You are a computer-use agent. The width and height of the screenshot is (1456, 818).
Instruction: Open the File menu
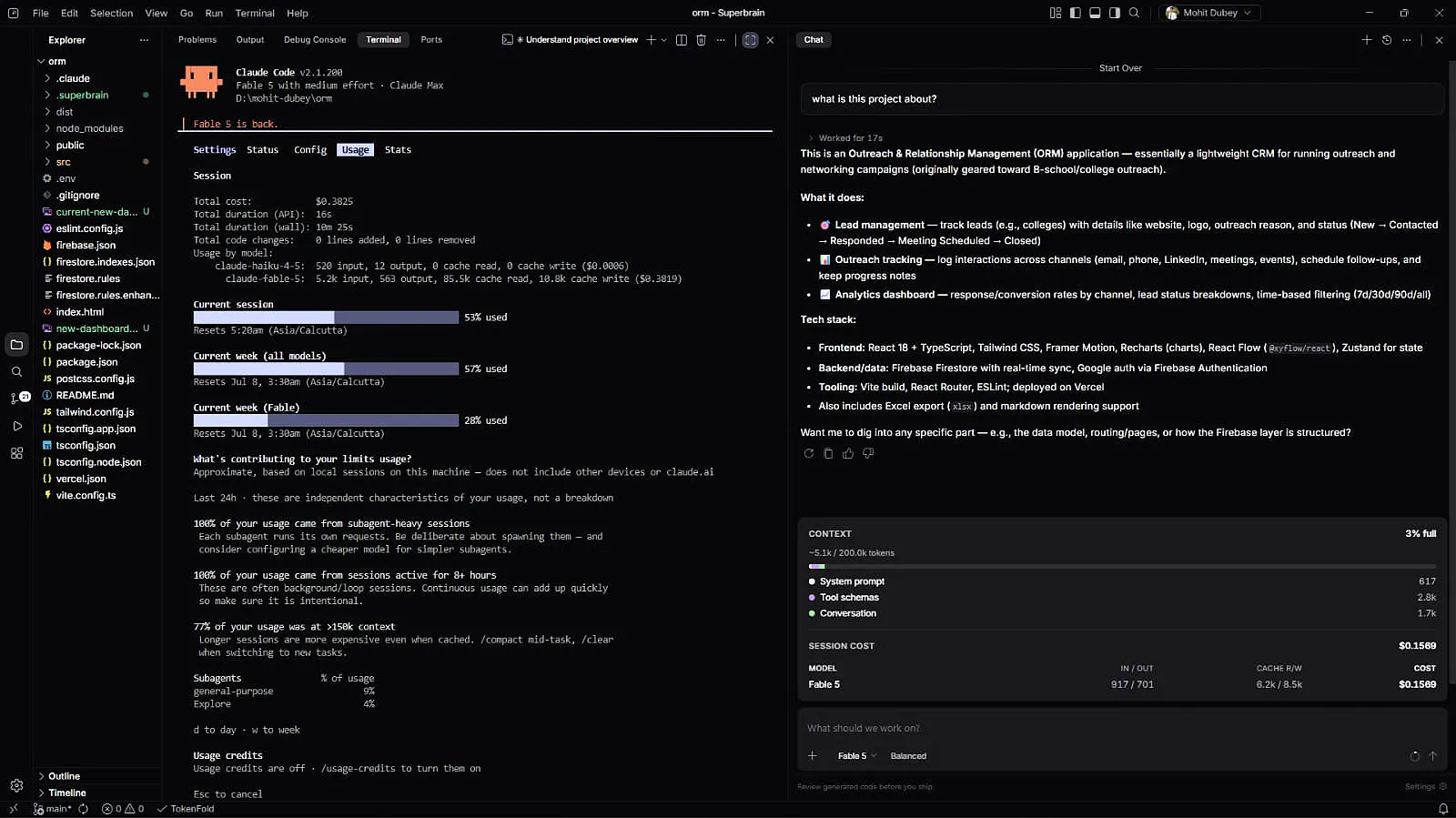click(x=41, y=13)
